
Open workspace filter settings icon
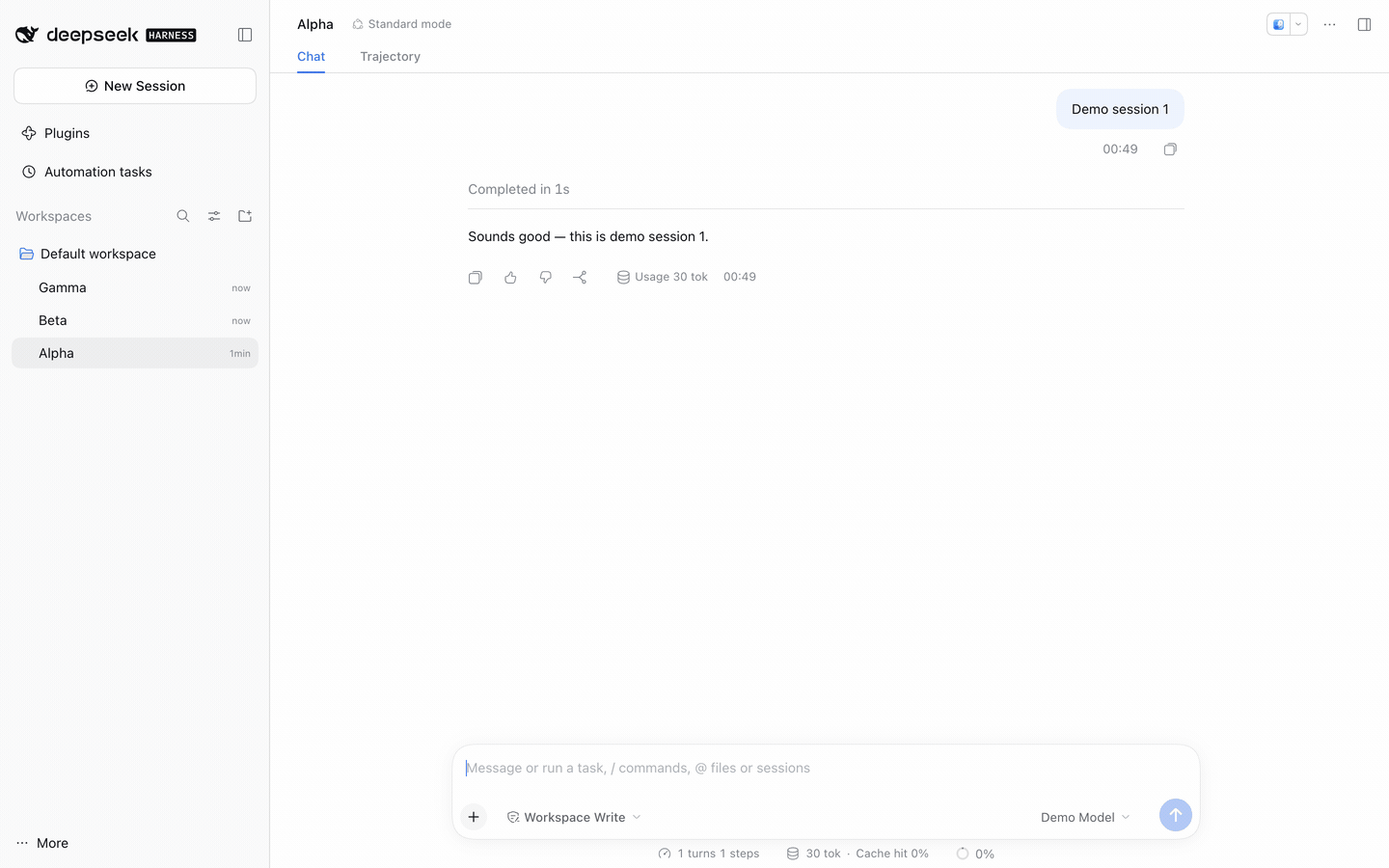tap(214, 216)
